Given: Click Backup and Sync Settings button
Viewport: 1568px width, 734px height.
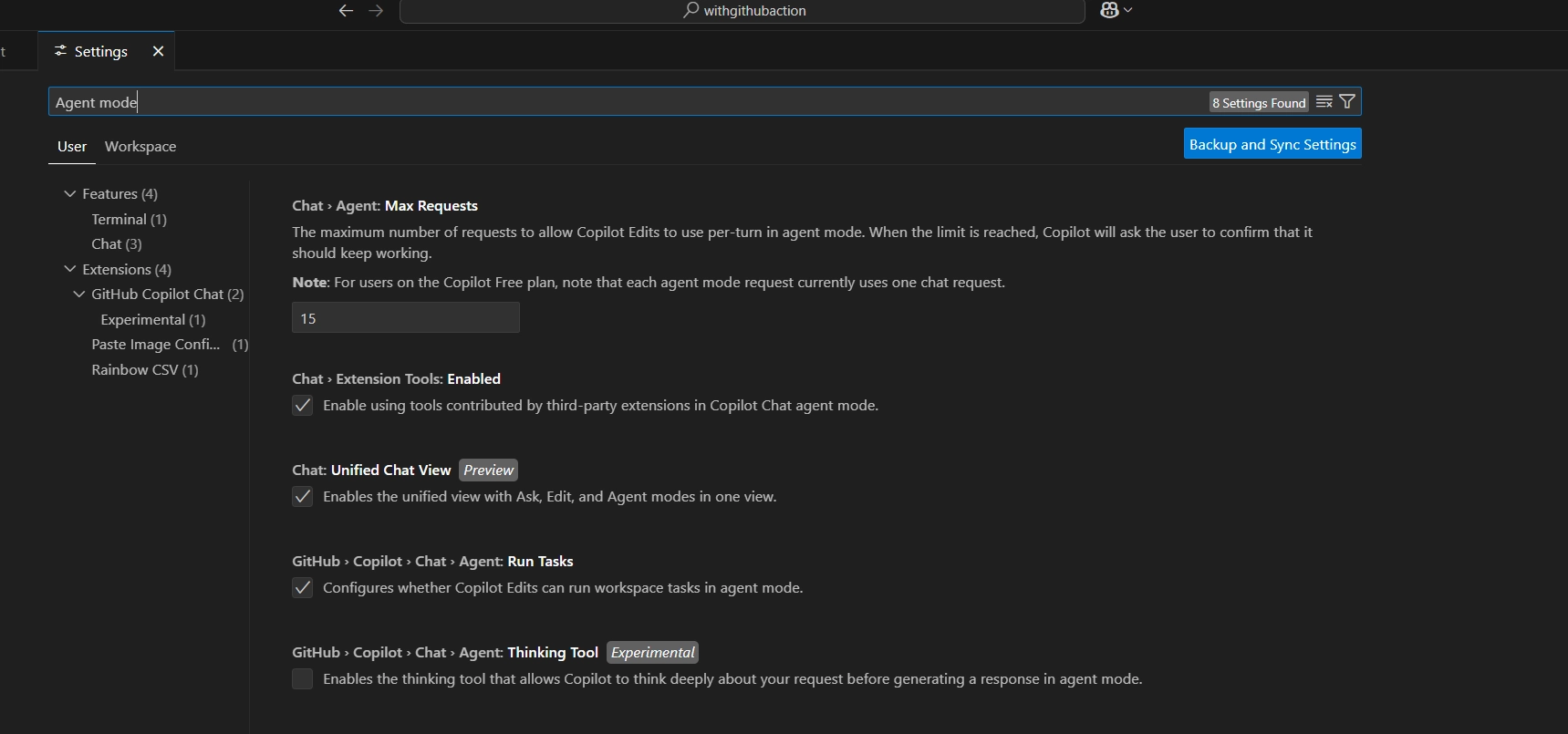Looking at the screenshot, I should coord(1272,144).
